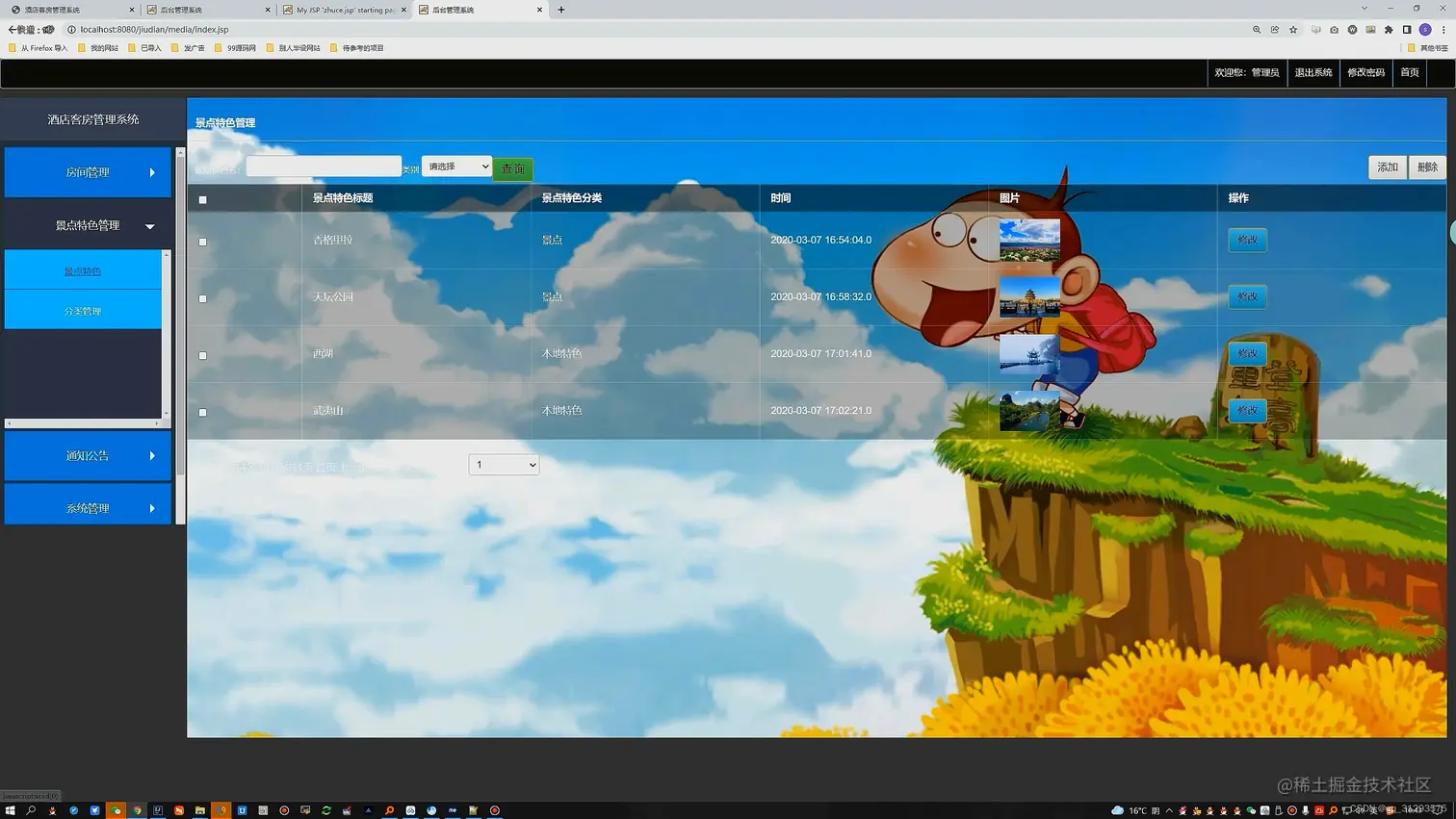1456x819 pixels.
Task: Open 分类管理 submenu item
Action: point(83,311)
